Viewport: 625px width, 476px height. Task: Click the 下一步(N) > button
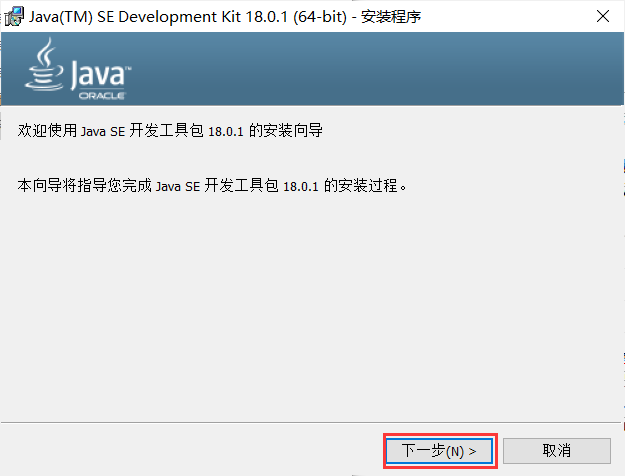440,451
